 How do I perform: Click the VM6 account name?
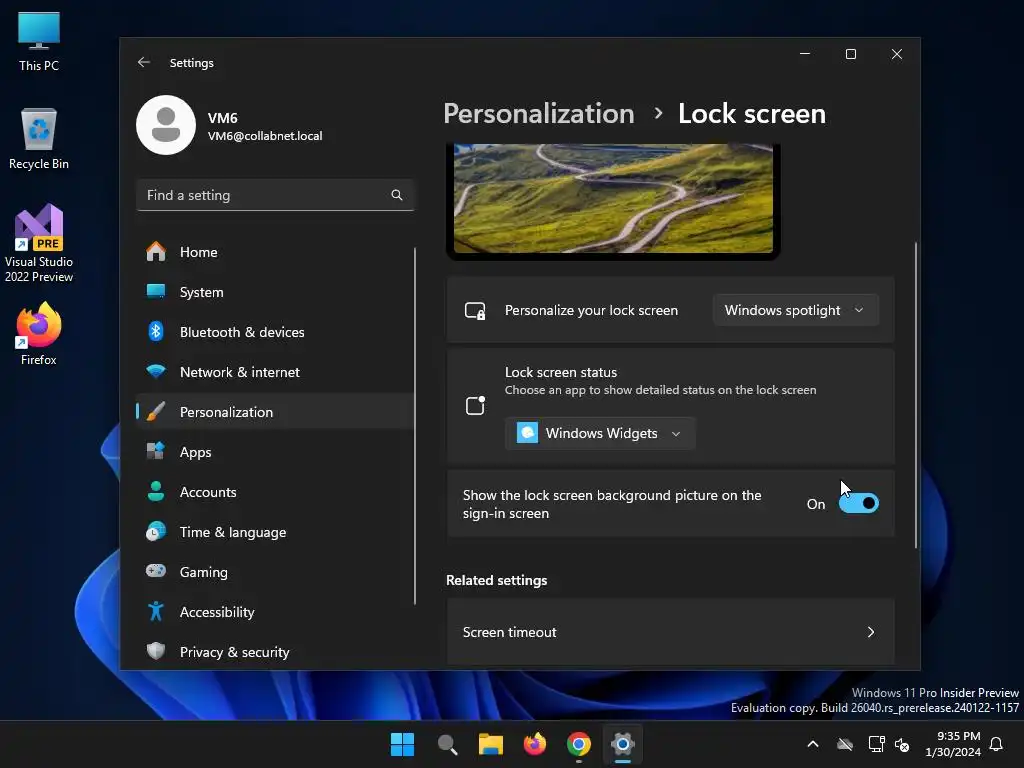pos(223,118)
